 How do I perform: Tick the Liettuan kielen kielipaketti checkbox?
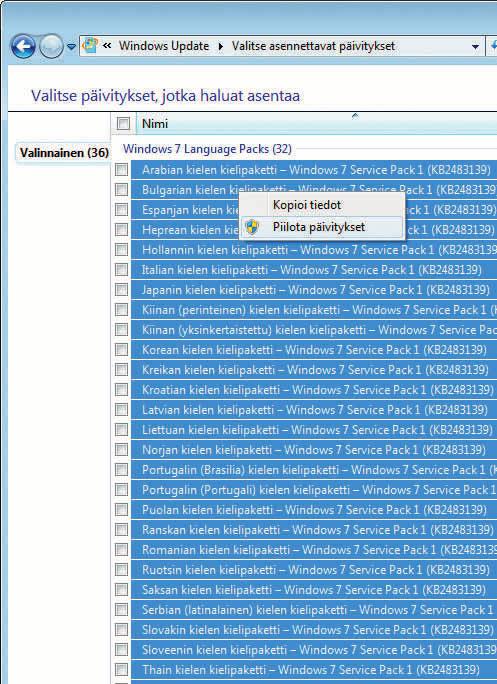coord(121,430)
